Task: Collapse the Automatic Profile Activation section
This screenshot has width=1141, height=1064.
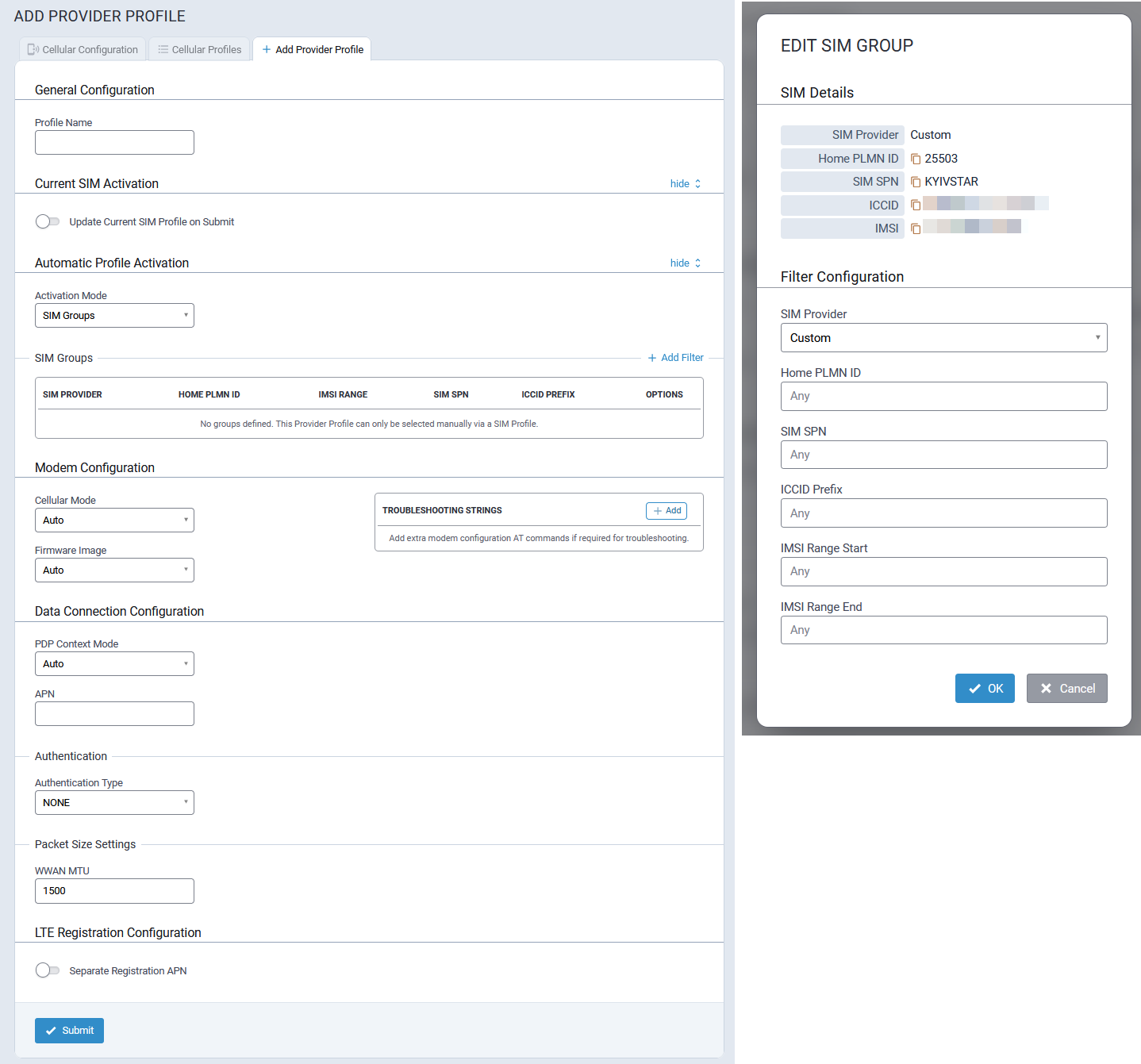Action: 686,263
